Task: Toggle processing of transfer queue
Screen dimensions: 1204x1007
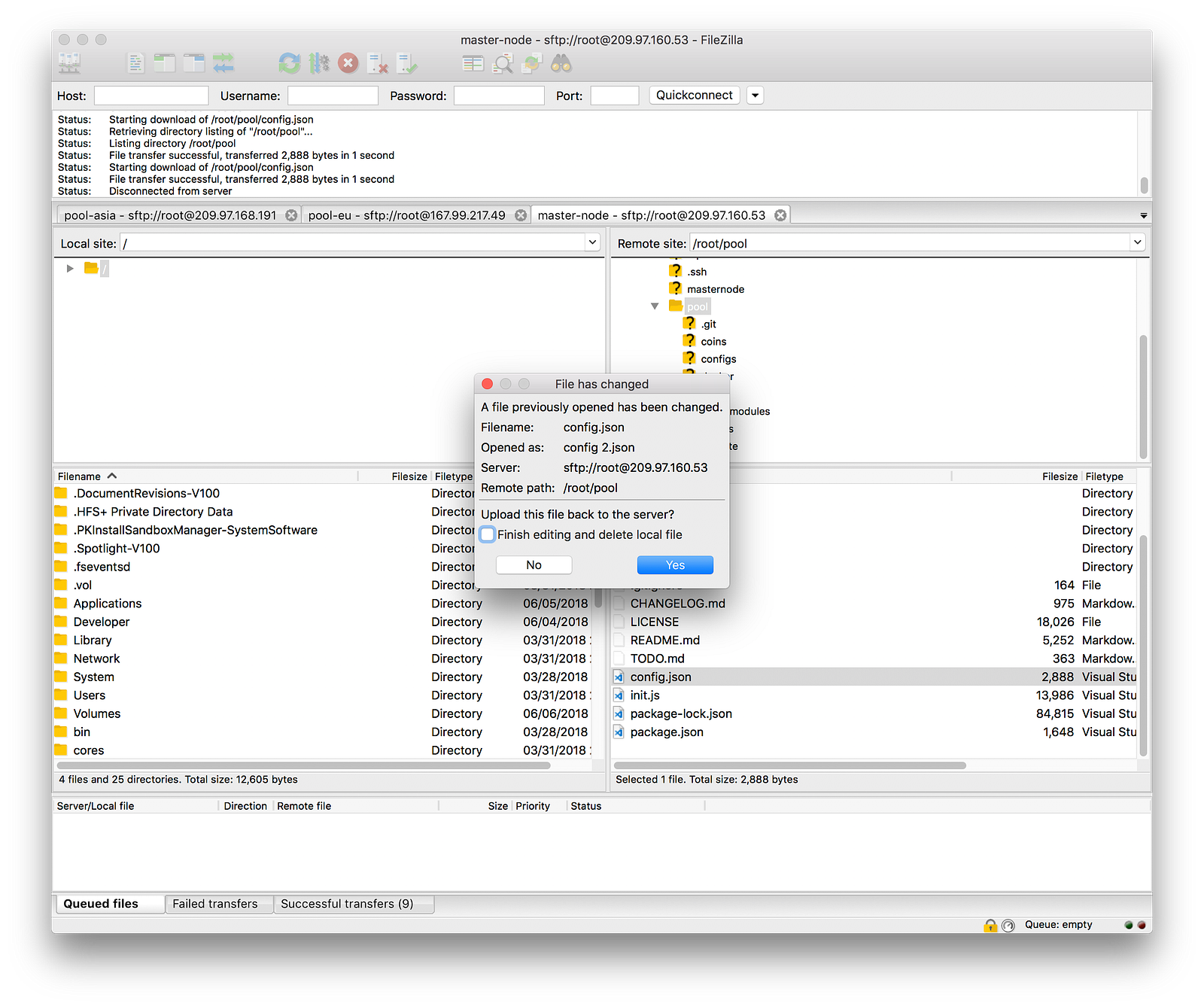Action: 319,63
